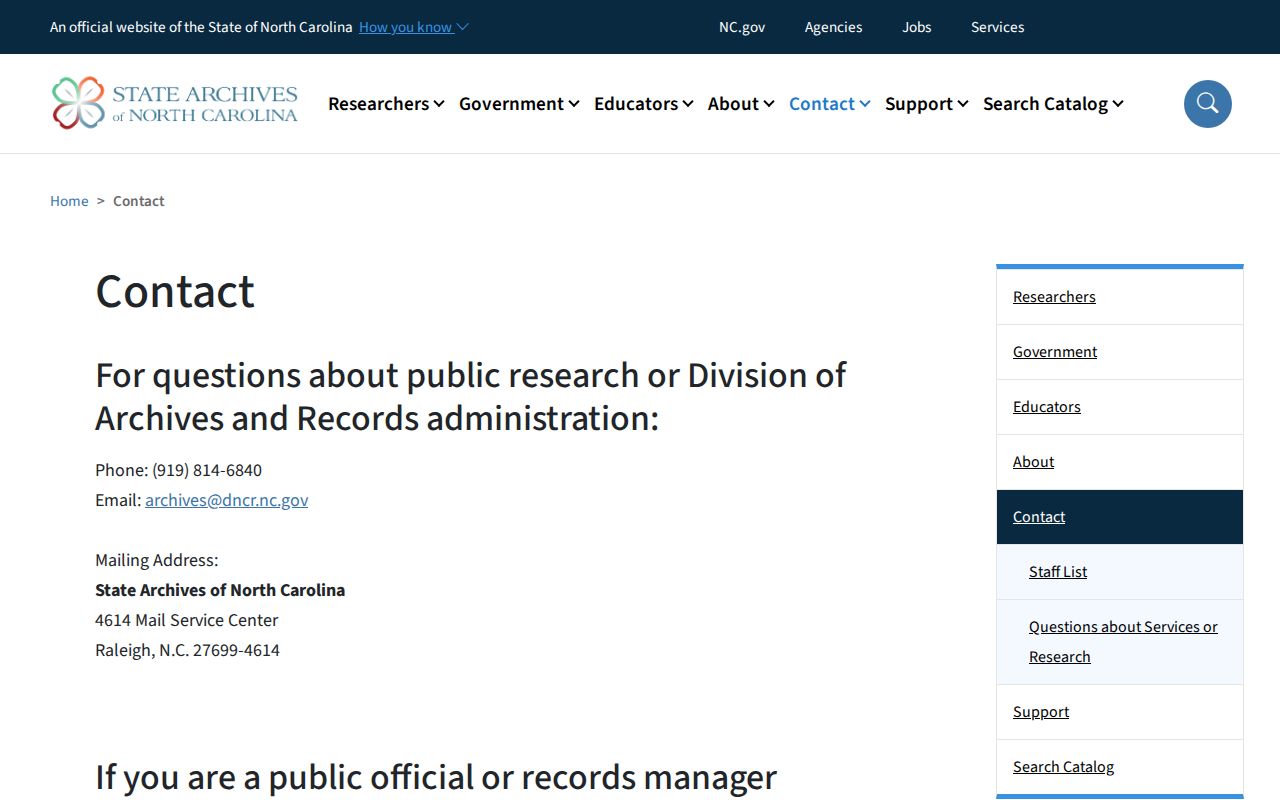
Task: Click 'Raleigh, N.C. 27699-4614' text
Action: click(187, 650)
